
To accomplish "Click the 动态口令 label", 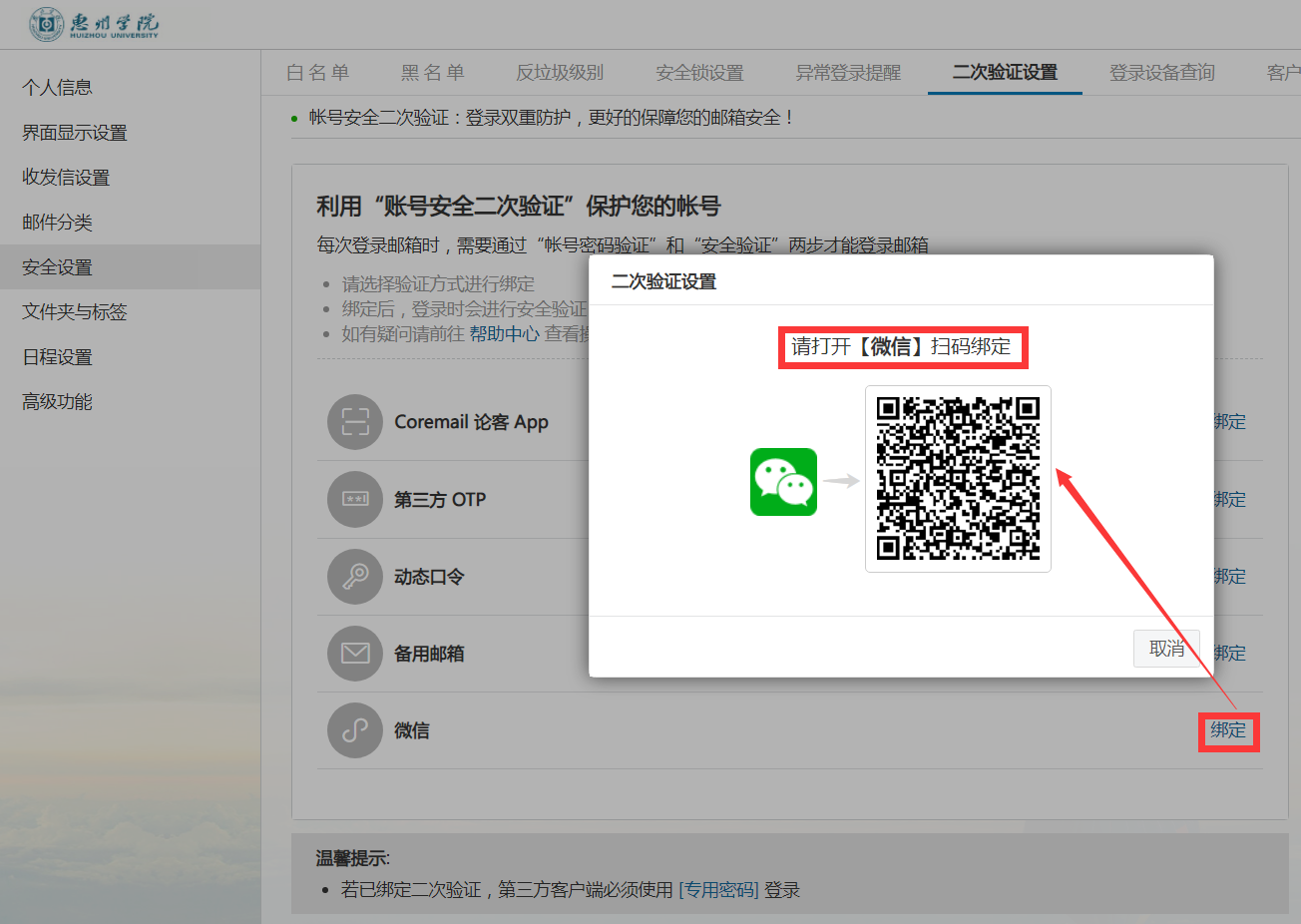I will [429, 577].
